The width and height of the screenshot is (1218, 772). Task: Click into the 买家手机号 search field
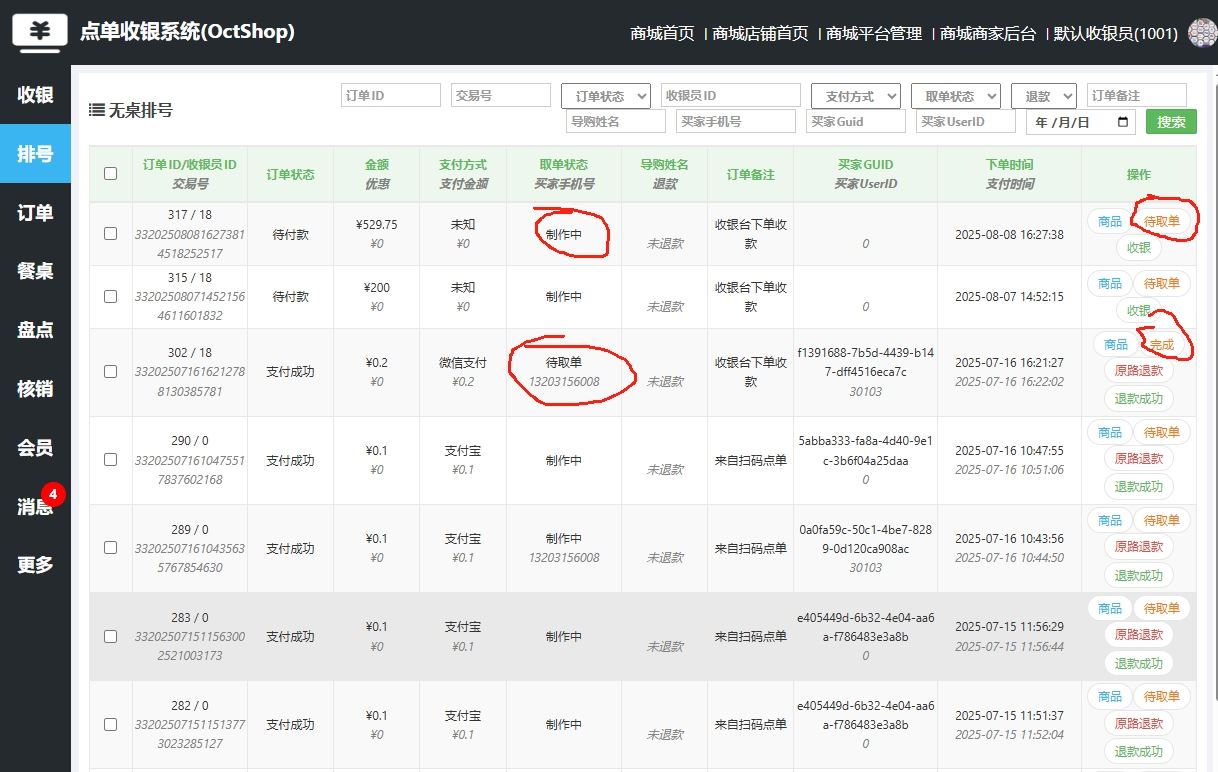(736, 121)
